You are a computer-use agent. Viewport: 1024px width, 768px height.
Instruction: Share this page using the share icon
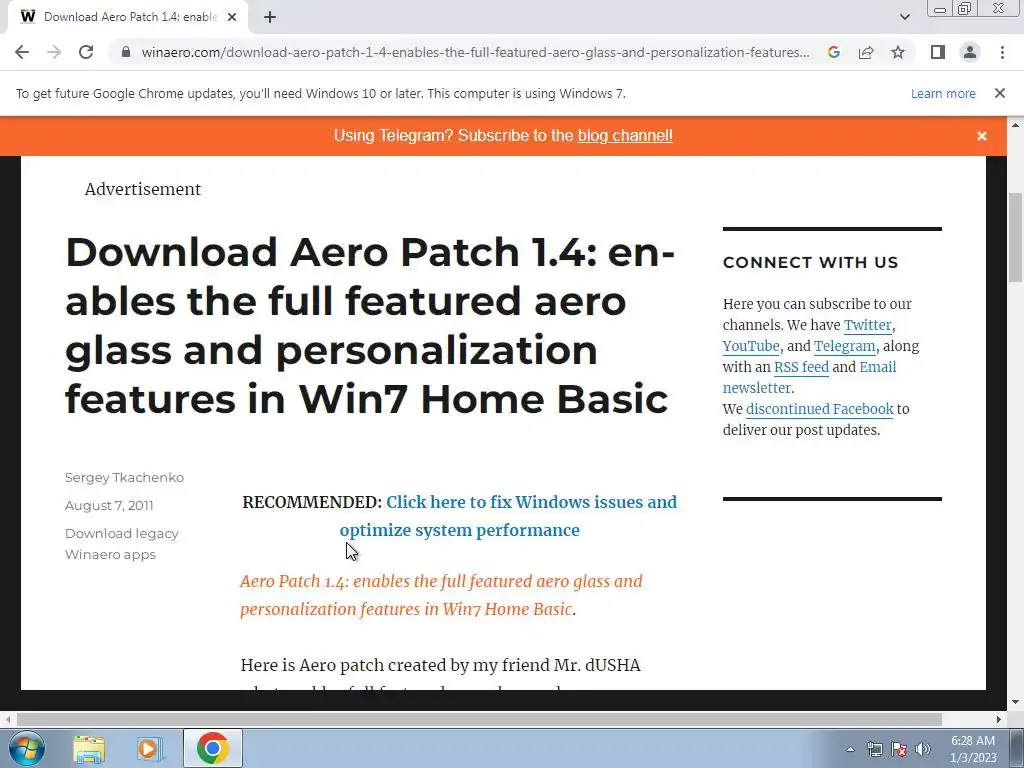866,52
